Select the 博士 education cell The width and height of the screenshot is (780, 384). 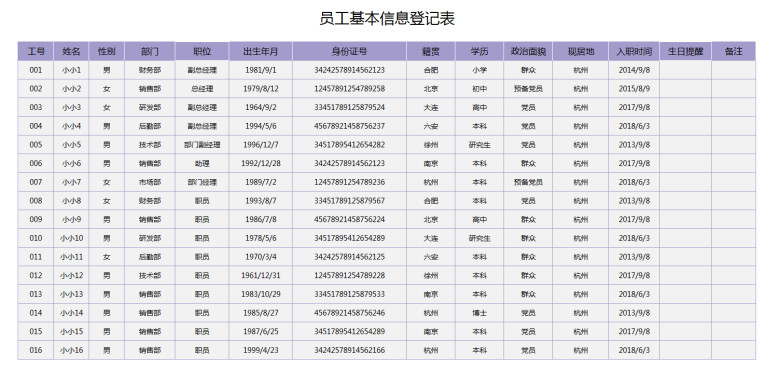point(479,313)
